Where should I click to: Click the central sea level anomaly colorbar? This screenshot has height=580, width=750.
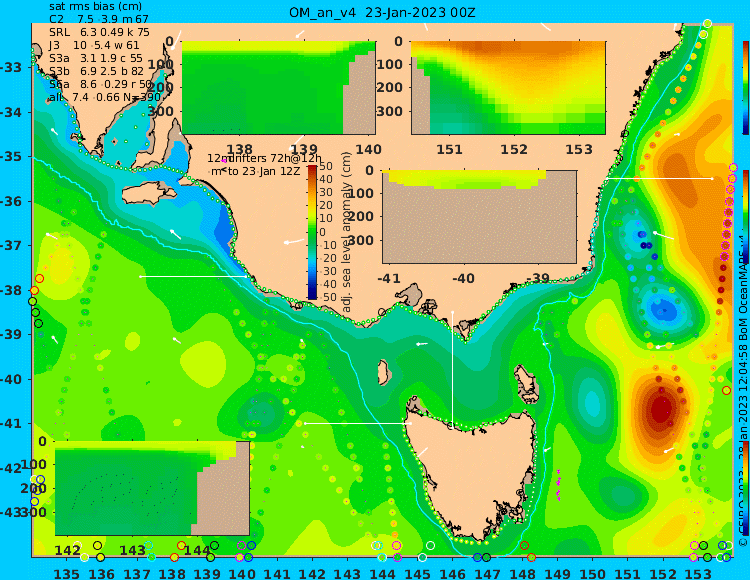pyautogui.click(x=312, y=232)
